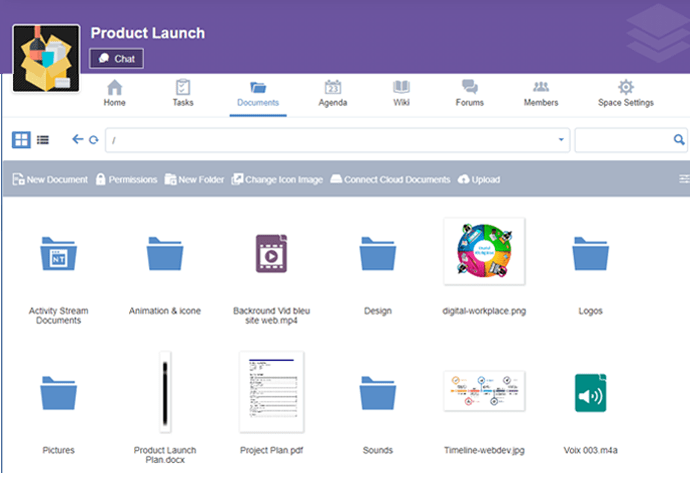Screen dimensions: 690x477
Task: Click the back arrow navigation icon
Action: pos(77,140)
